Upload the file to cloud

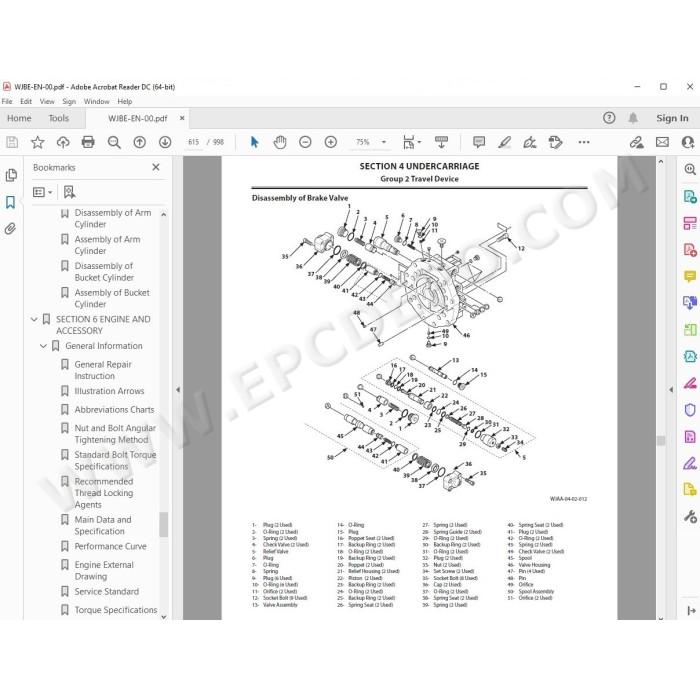[63, 142]
